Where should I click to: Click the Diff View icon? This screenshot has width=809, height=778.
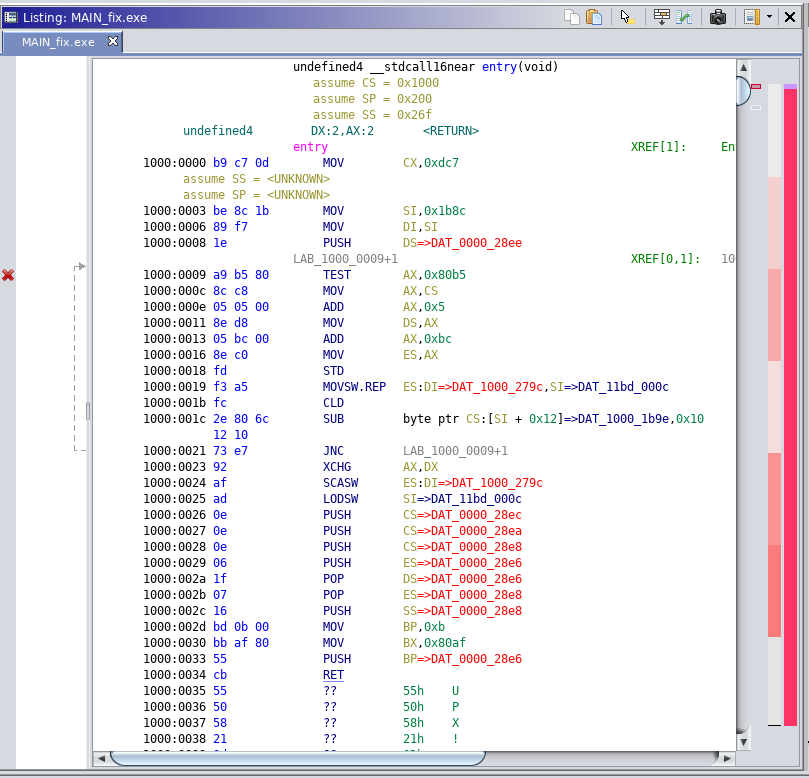(685, 17)
